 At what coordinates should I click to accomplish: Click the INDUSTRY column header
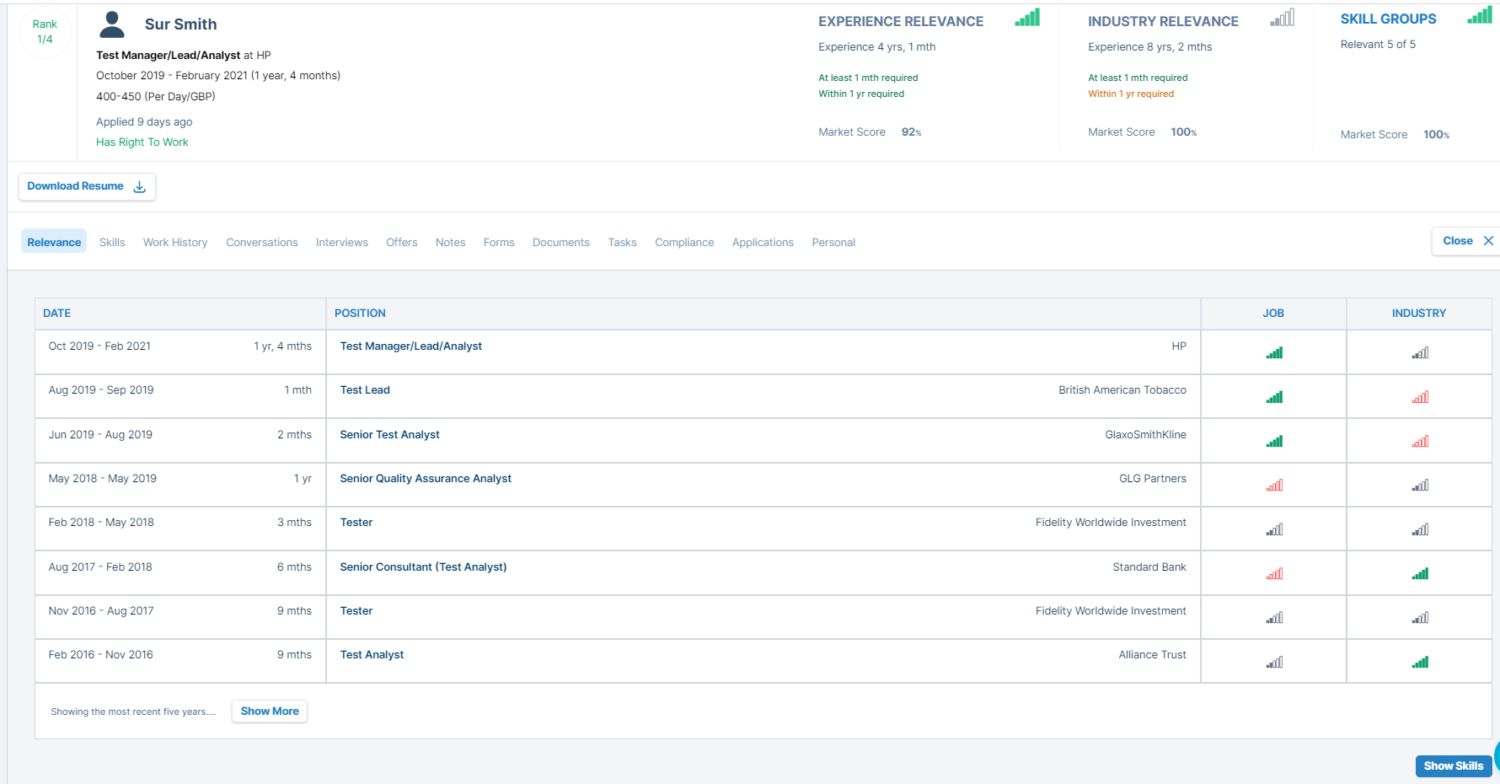coord(1419,313)
